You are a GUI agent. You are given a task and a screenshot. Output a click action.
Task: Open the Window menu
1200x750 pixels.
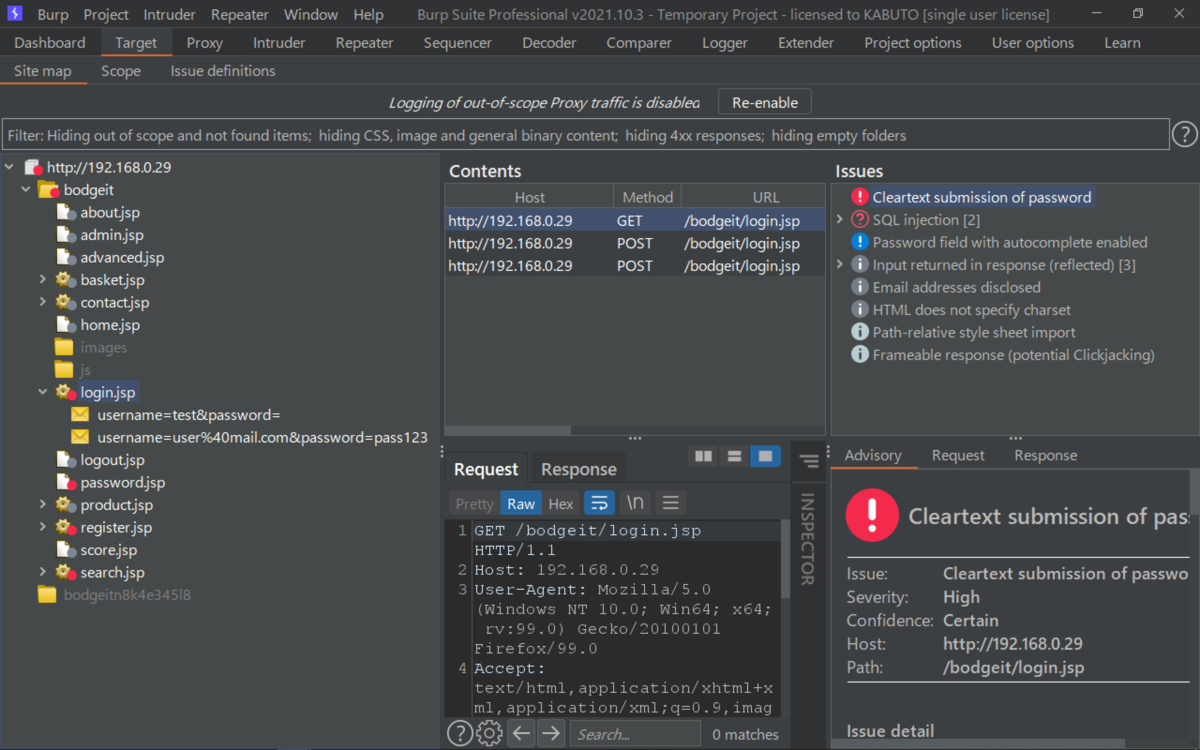click(x=311, y=15)
